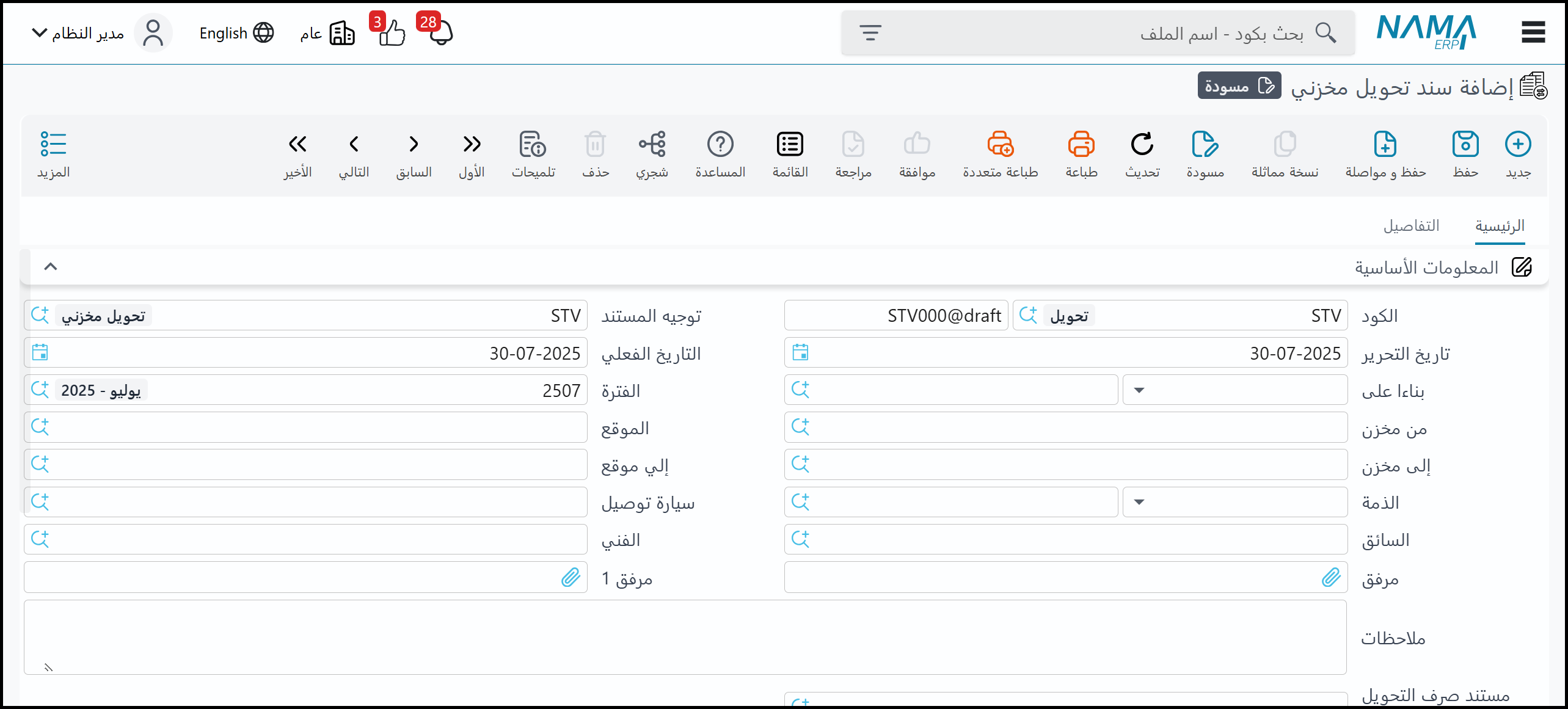Open the بناءا على dropdown arrow

point(1139,390)
